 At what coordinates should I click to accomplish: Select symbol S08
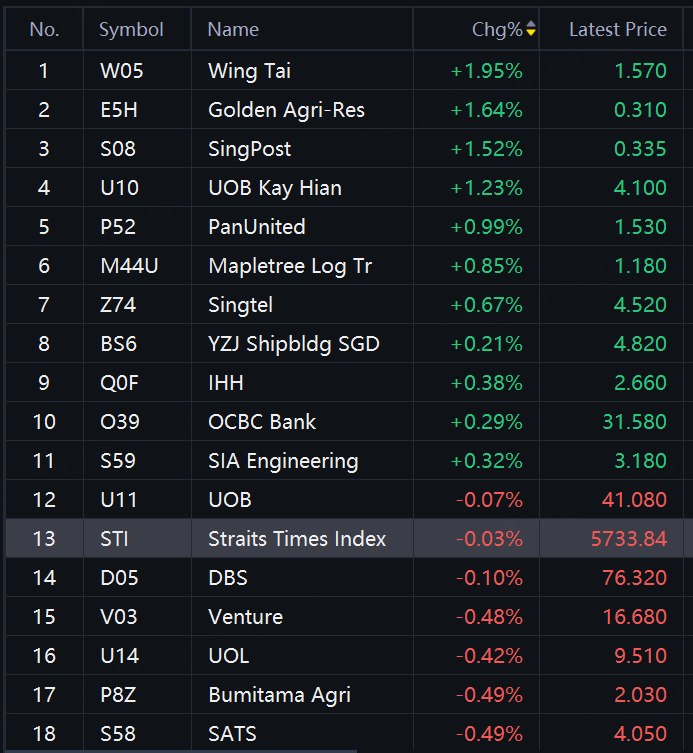click(x=118, y=149)
